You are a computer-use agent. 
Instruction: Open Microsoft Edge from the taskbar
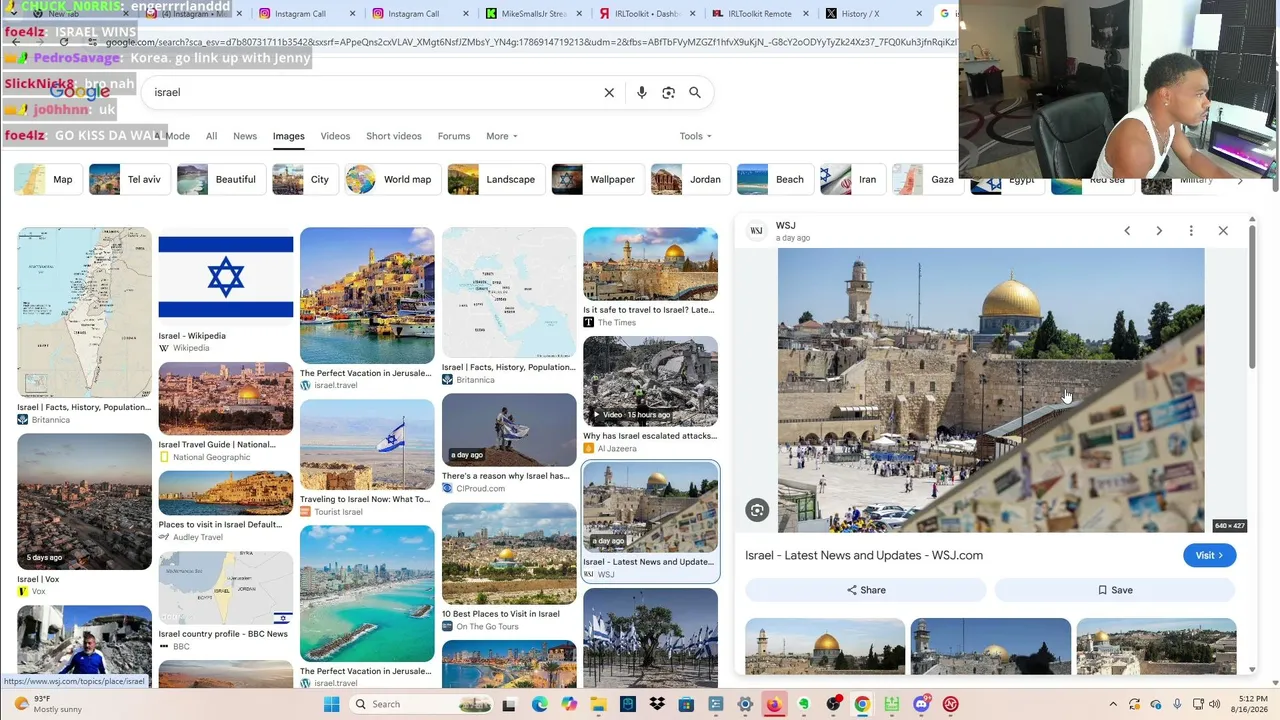[x=540, y=704]
